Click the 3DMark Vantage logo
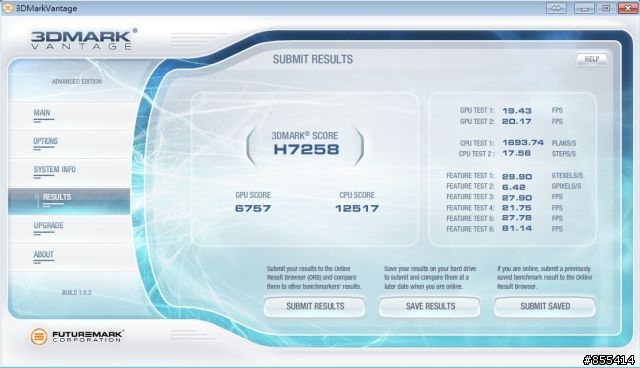This screenshot has width=640, height=368. coord(84,39)
